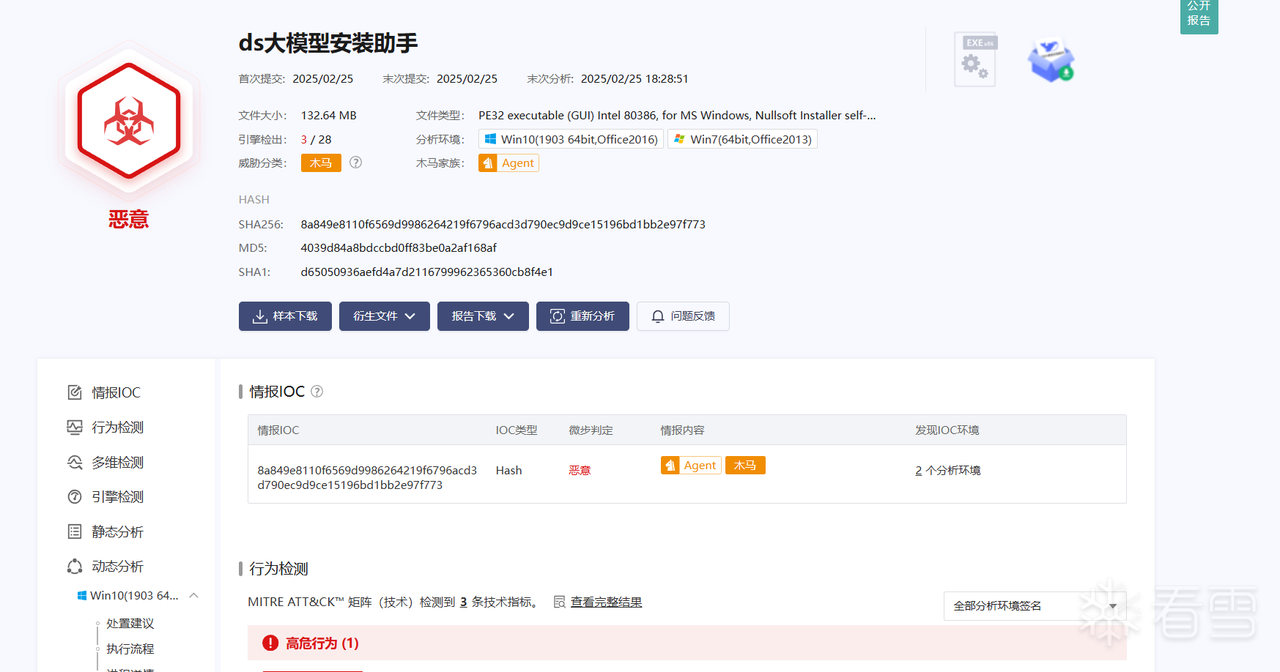The width and height of the screenshot is (1280, 672).
Task: Click the SHA256 value in the HASH section
Action: click(503, 224)
